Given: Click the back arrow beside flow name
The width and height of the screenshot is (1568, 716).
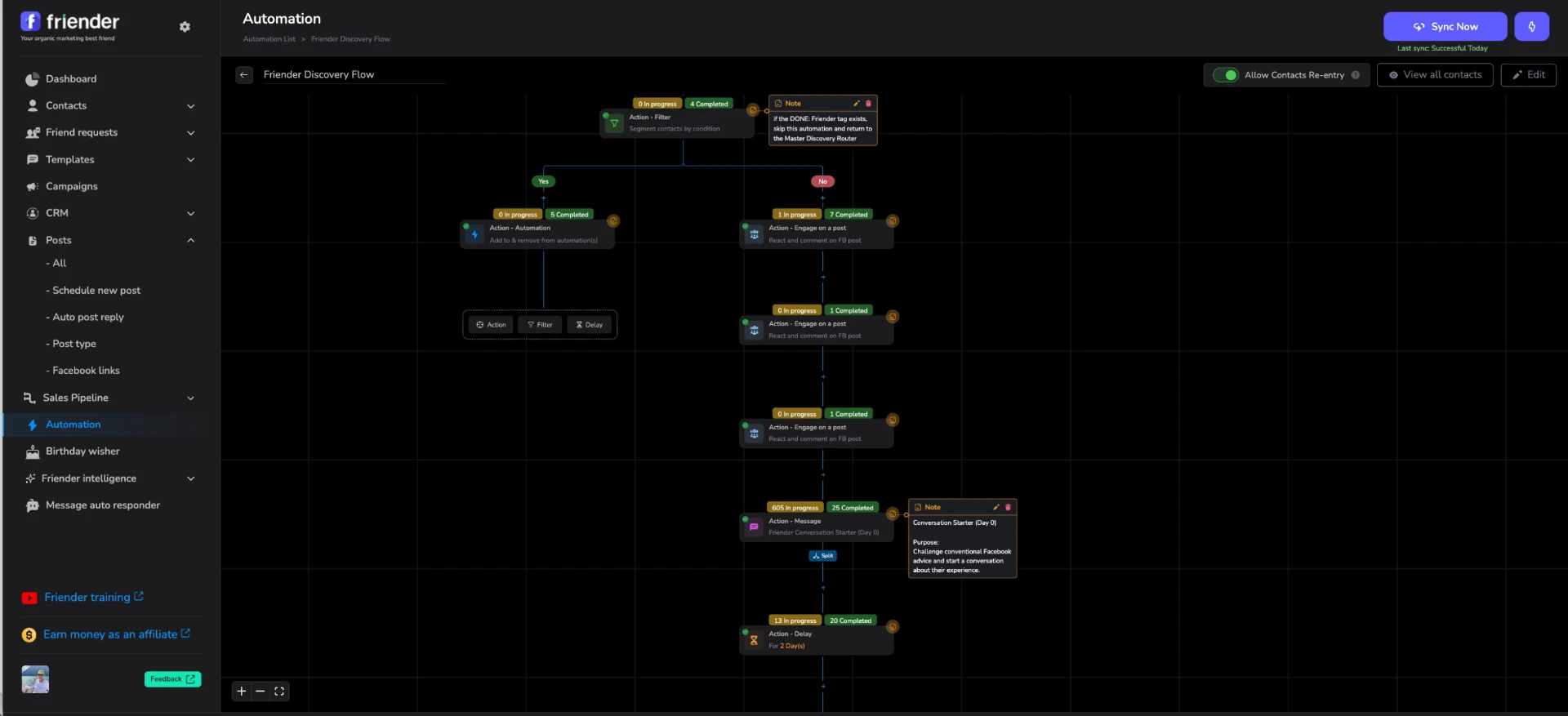Looking at the screenshot, I should coord(244,75).
